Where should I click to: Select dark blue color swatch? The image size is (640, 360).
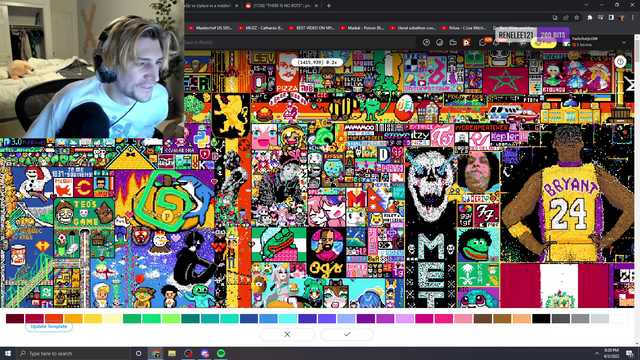[249, 318]
